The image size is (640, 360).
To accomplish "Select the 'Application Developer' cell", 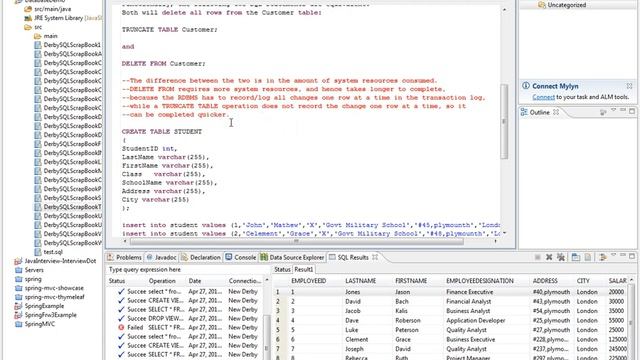I will click(476, 320).
